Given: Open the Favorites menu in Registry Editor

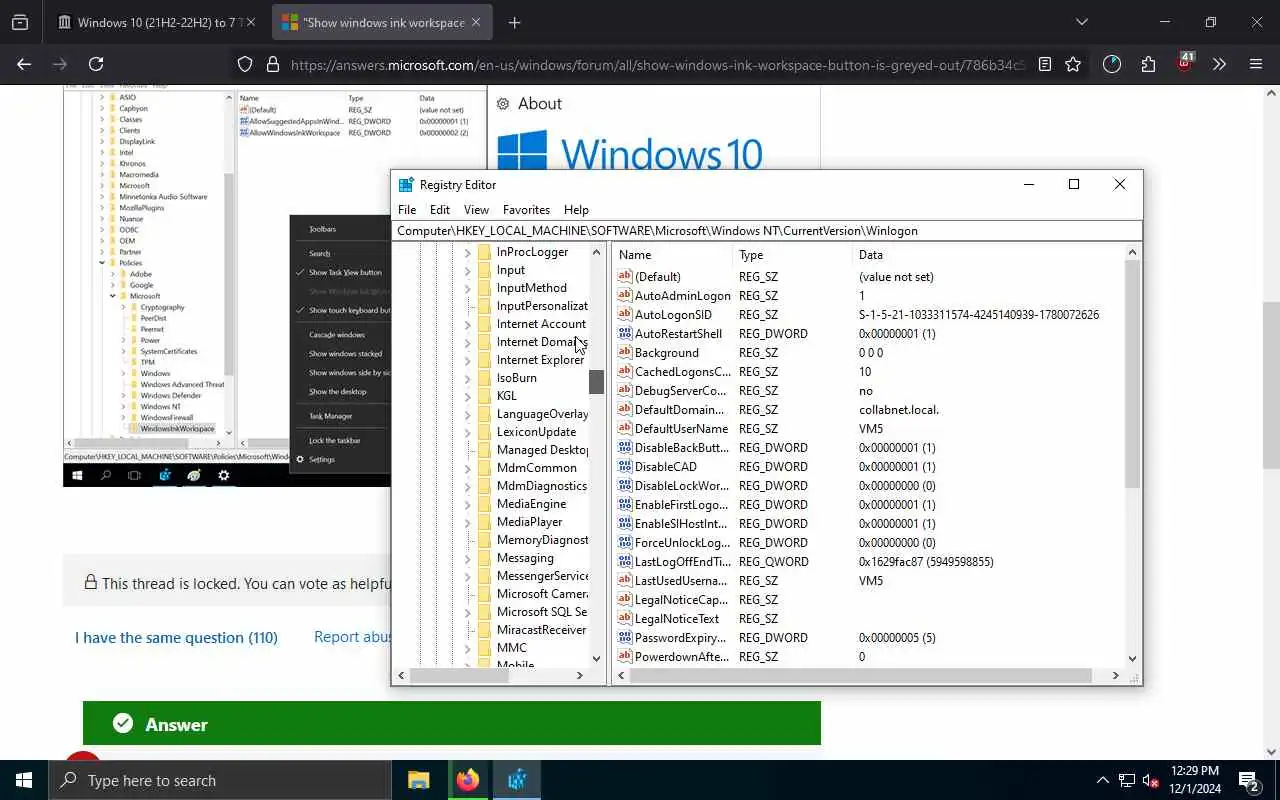Looking at the screenshot, I should click(x=526, y=210).
